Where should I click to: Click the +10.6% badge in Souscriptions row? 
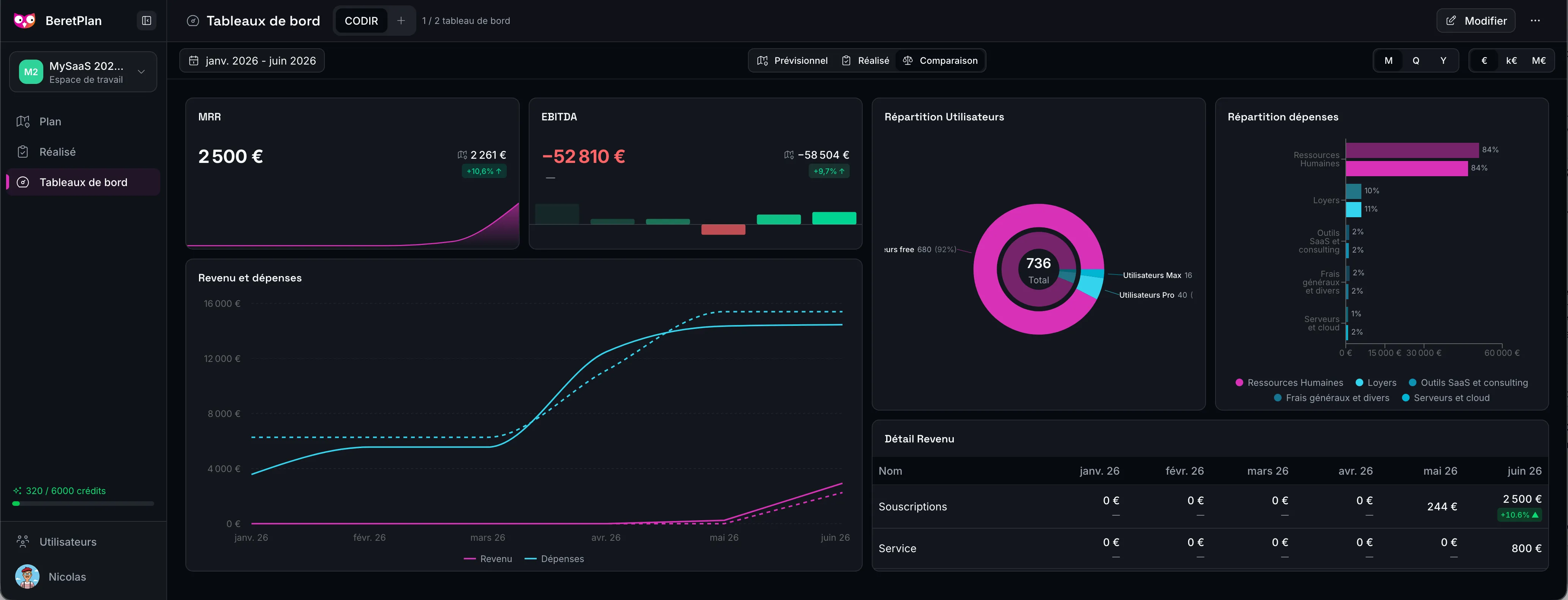coord(1519,515)
